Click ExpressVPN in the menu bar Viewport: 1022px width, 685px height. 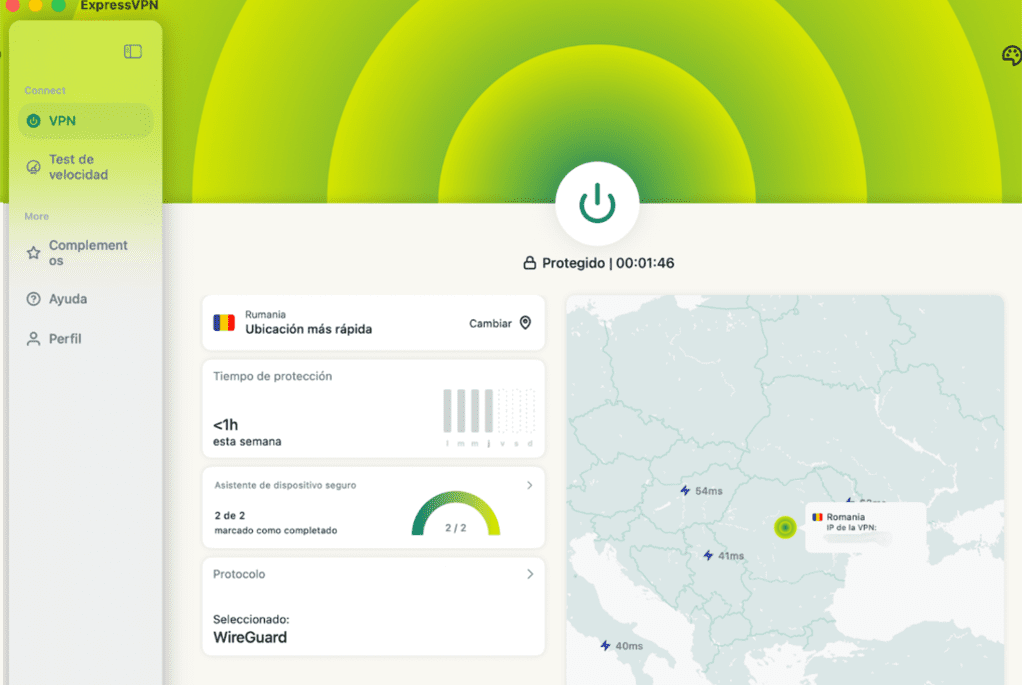[x=117, y=6]
